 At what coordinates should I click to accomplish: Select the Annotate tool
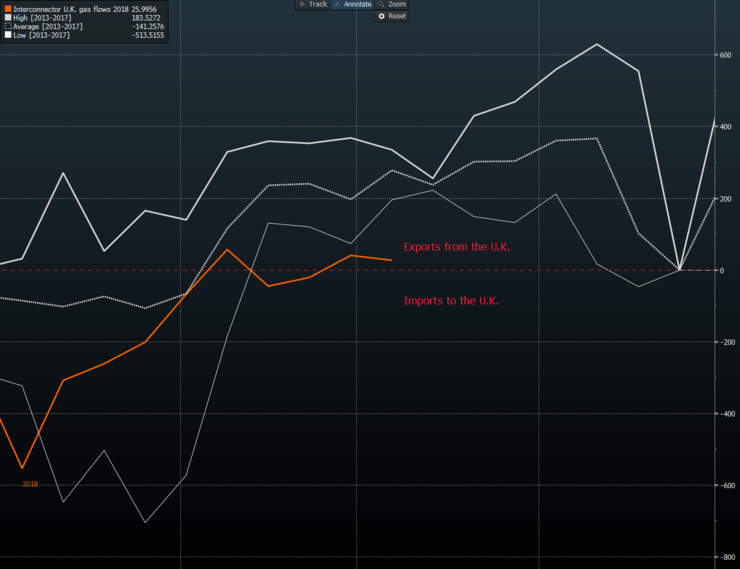pos(353,4)
